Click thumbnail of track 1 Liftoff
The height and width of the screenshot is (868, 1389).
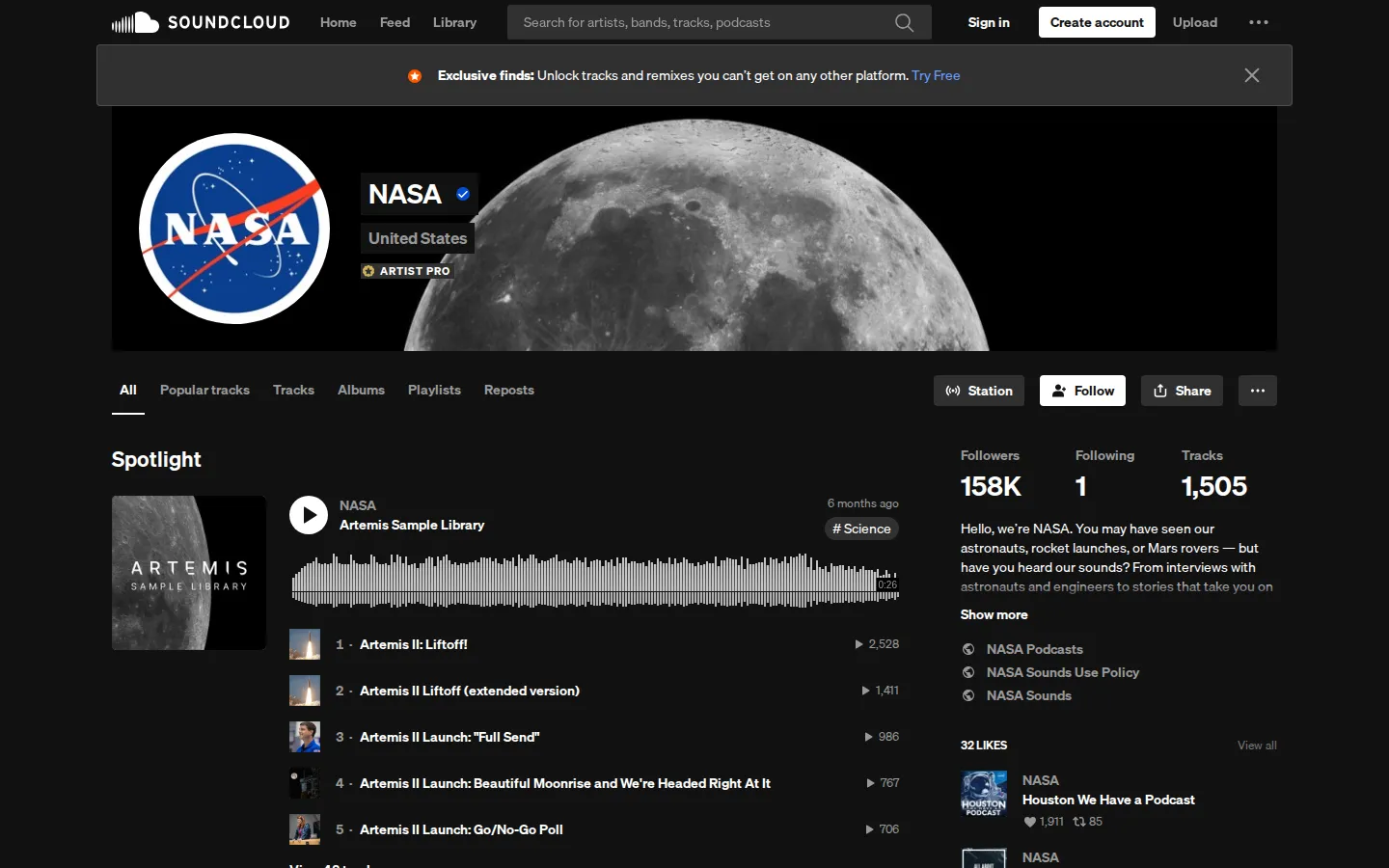[305, 644]
